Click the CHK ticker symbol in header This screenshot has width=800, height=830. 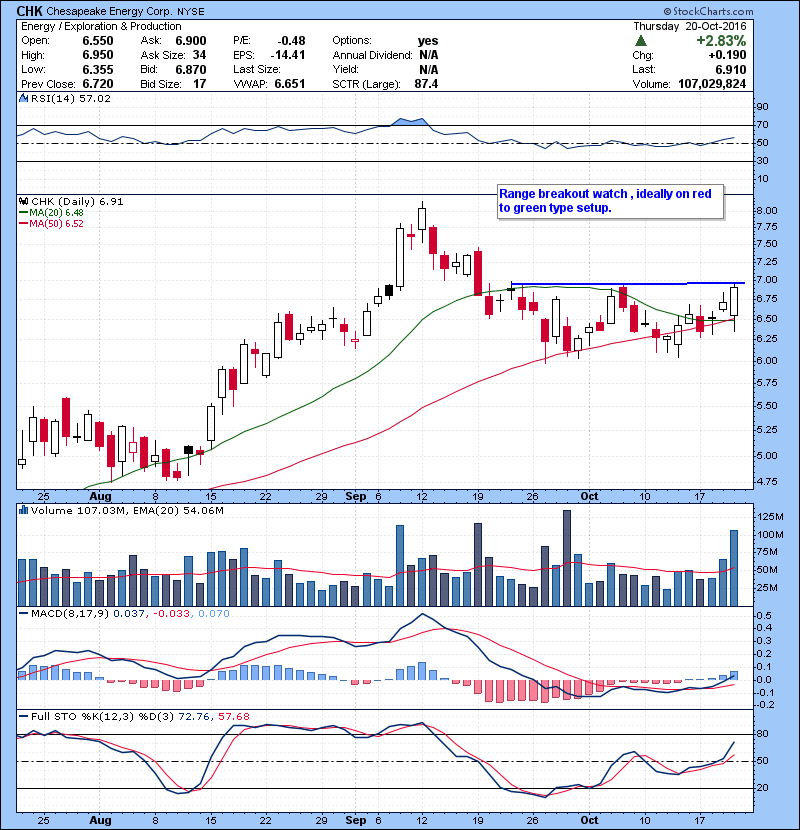pos(30,11)
